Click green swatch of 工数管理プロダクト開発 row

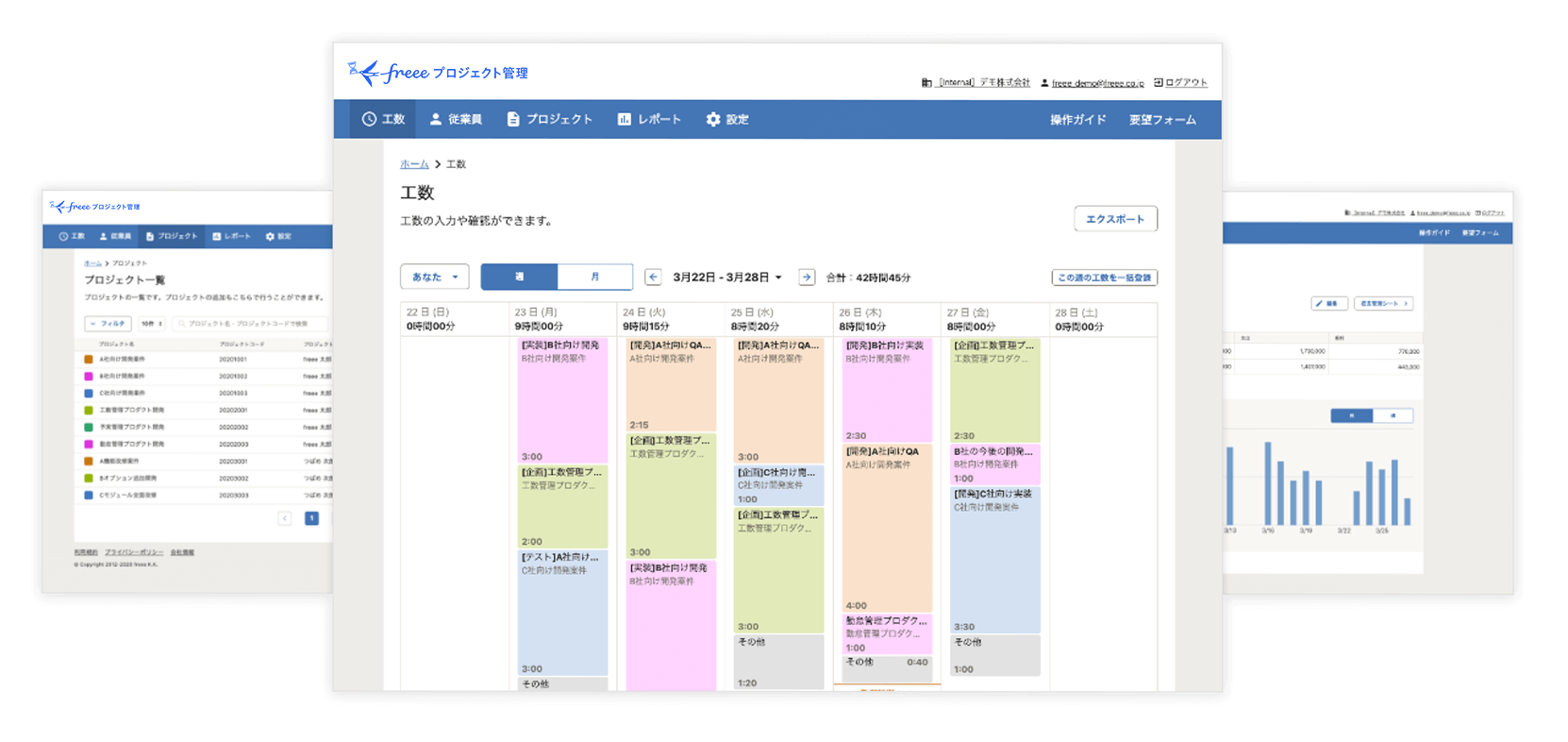89,410
